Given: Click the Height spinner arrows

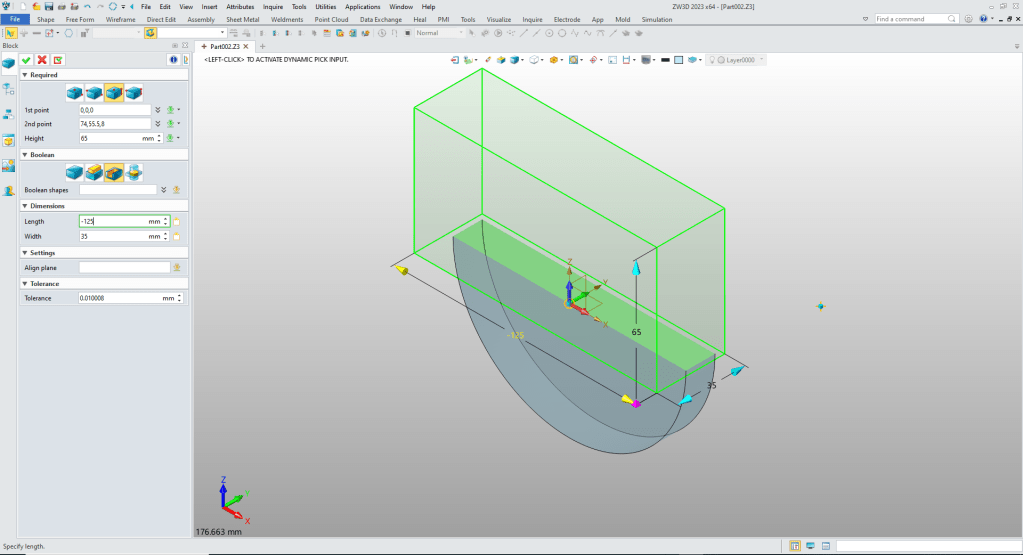Looking at the screenshot, I should tap(160, 138).
